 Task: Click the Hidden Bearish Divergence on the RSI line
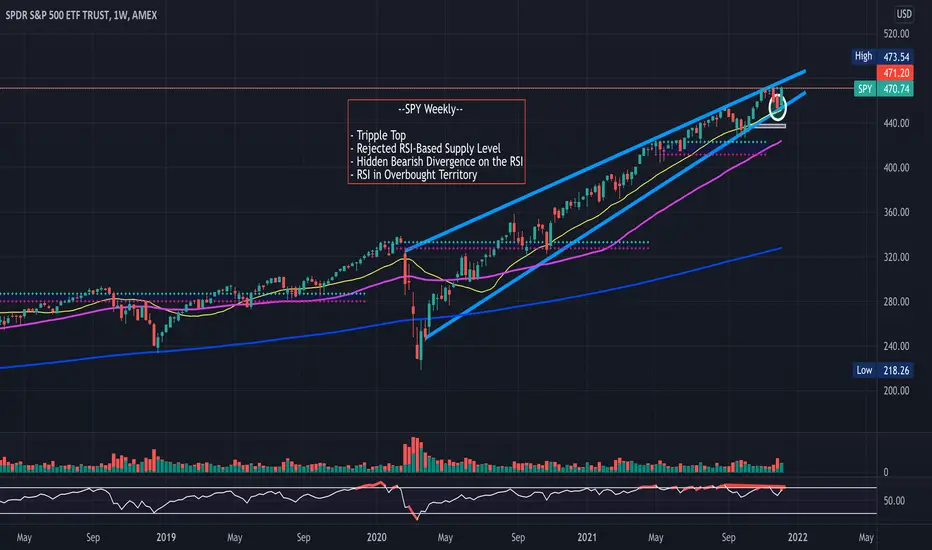[x=436, y=161]
